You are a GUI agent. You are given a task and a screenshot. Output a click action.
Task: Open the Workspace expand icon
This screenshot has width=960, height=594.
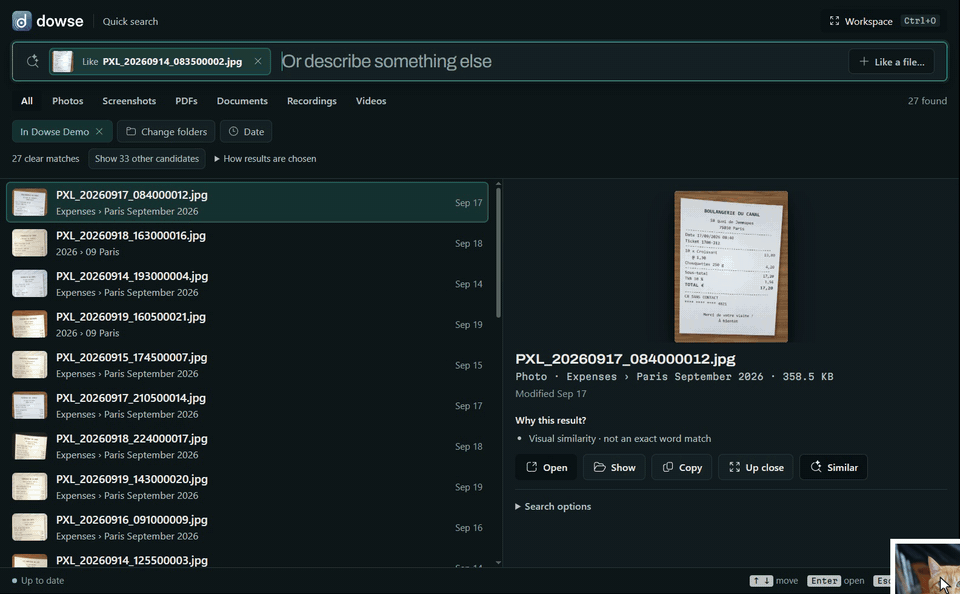pos(834,21)
